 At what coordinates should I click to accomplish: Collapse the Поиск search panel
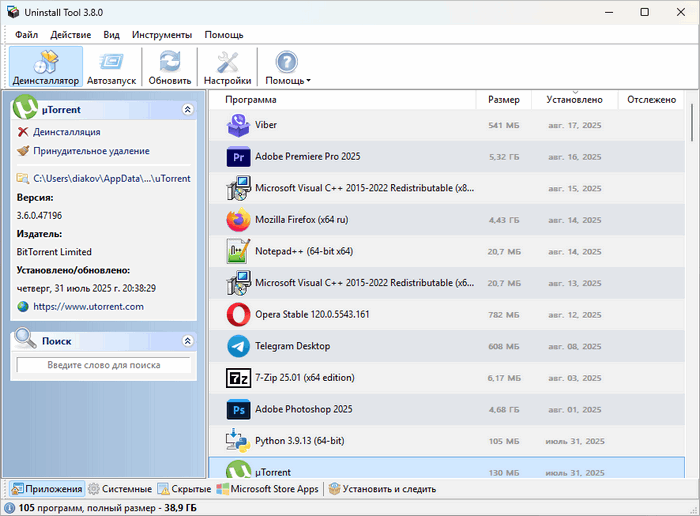pos(187,341)
